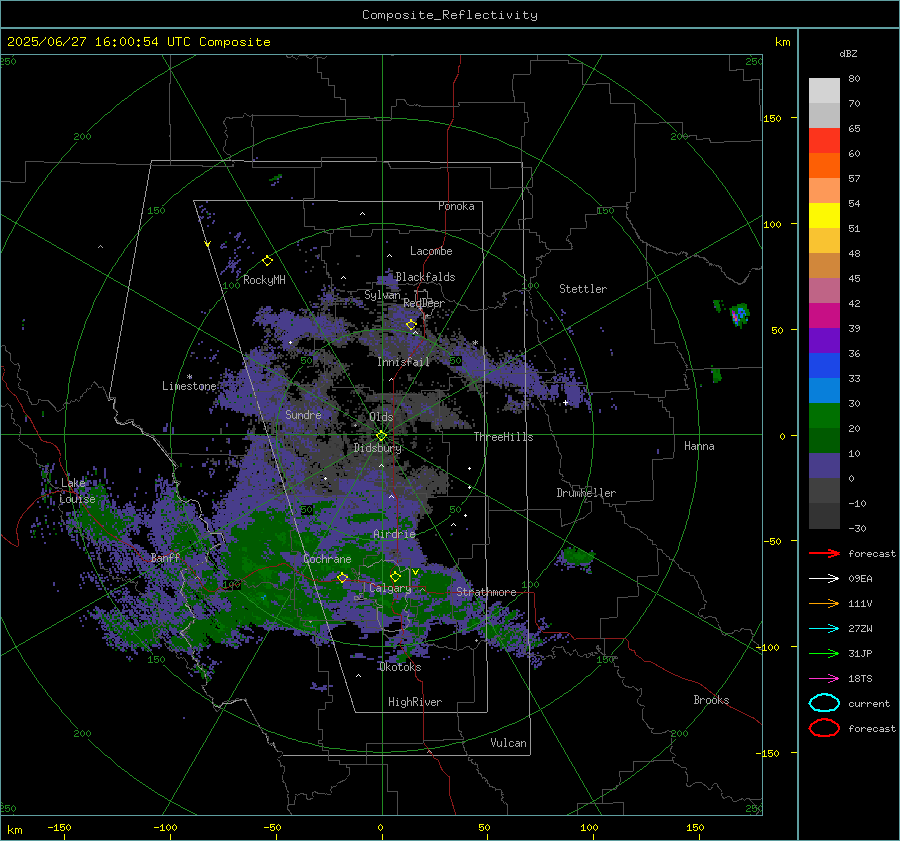Click the 51 dBZ yellow color swatch

(824, 216)
